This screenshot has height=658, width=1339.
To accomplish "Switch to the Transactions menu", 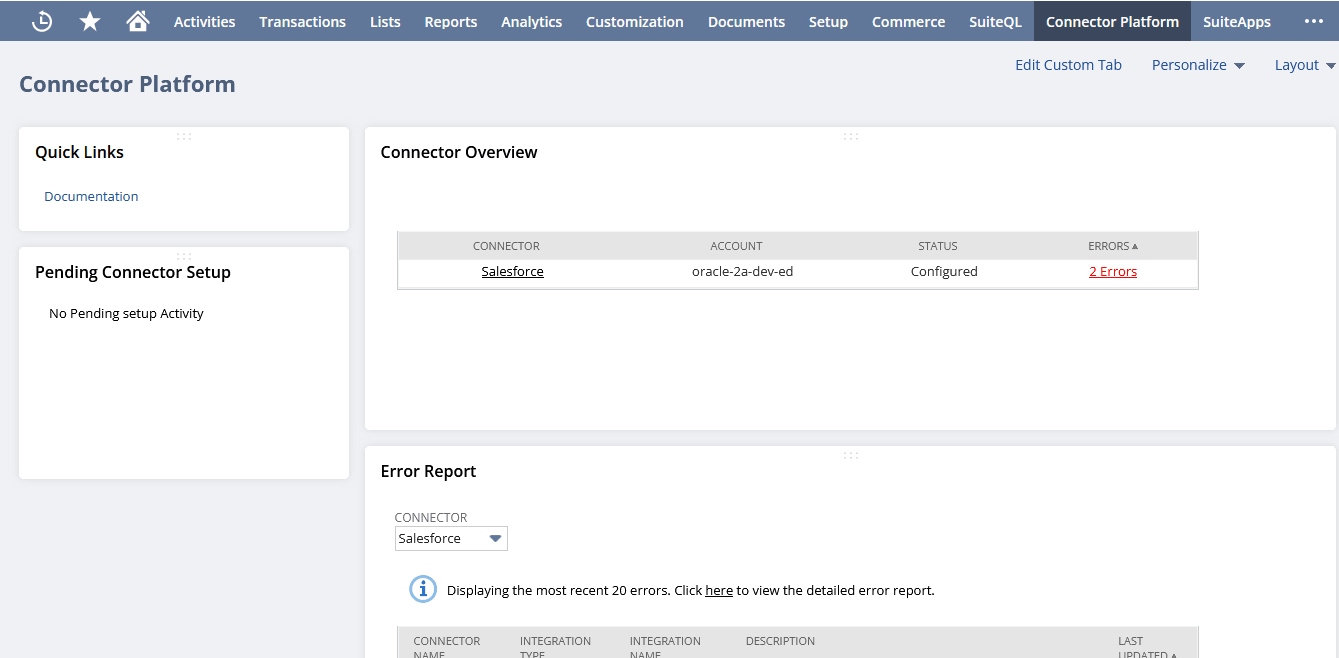I will pyautogui.click(x=302, y=20).
